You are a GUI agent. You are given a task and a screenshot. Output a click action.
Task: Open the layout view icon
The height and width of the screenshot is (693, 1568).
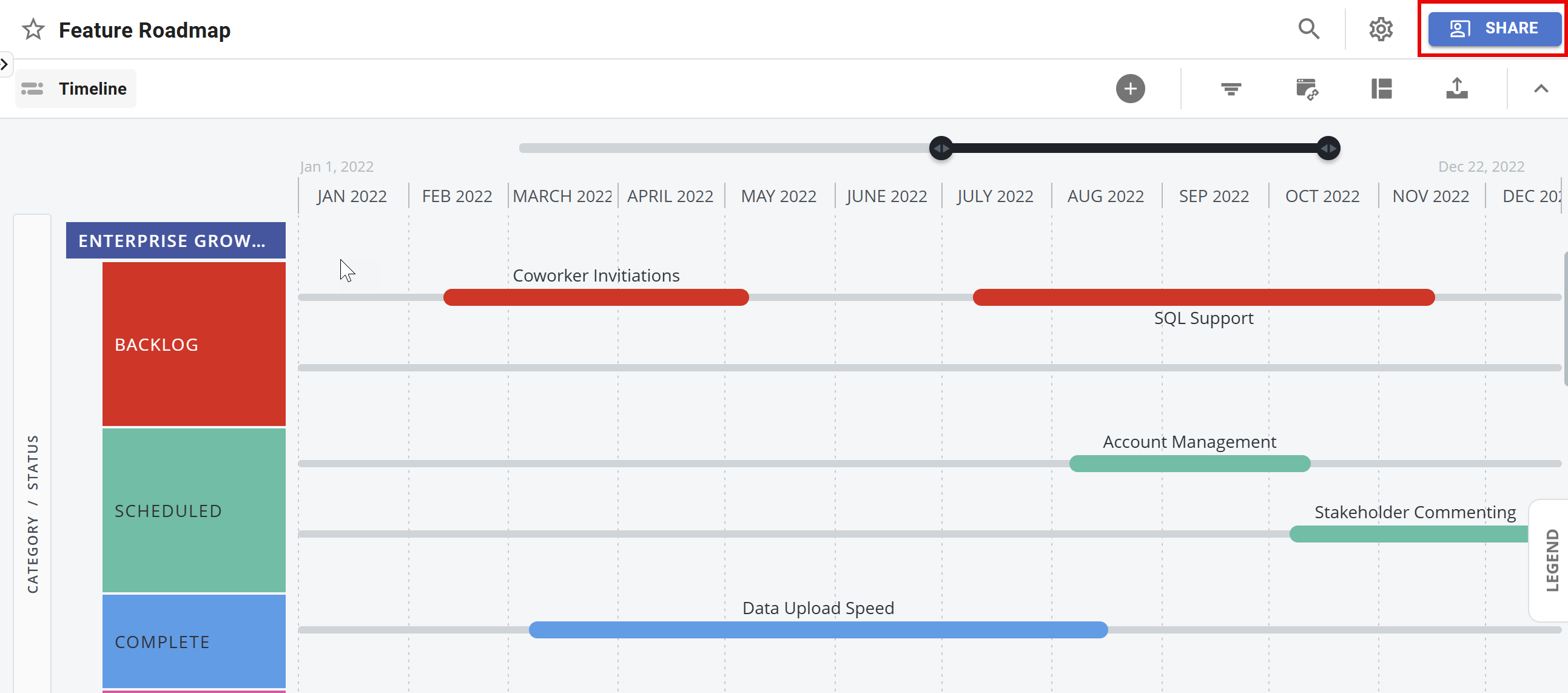tap(1382, 89)
